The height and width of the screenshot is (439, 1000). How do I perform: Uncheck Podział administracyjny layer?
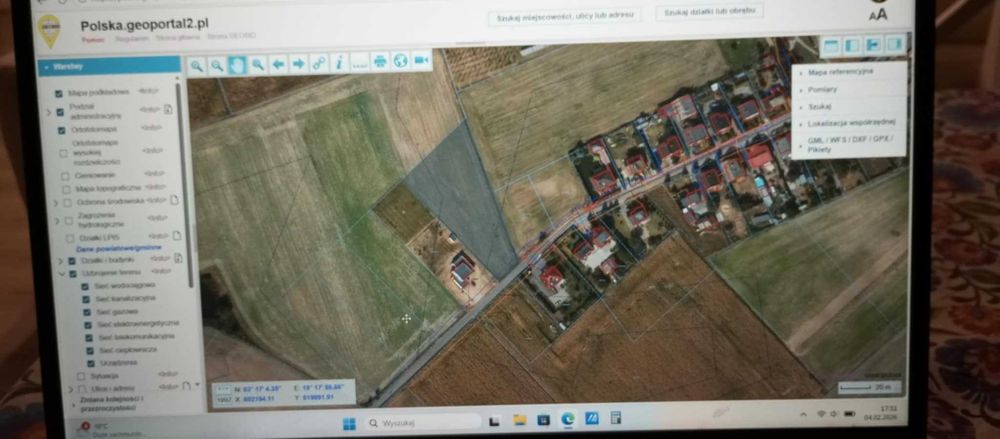point(60,112)
